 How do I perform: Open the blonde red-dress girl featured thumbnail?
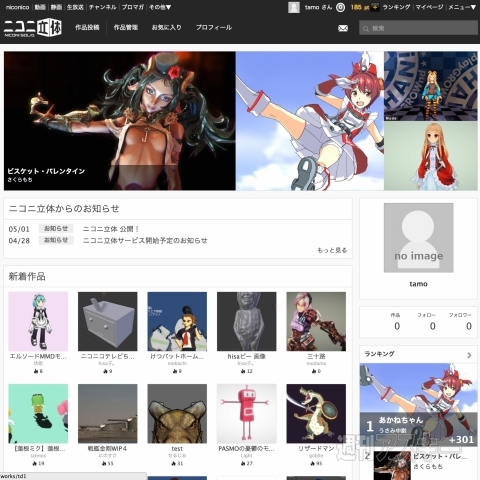pos(431,156)
